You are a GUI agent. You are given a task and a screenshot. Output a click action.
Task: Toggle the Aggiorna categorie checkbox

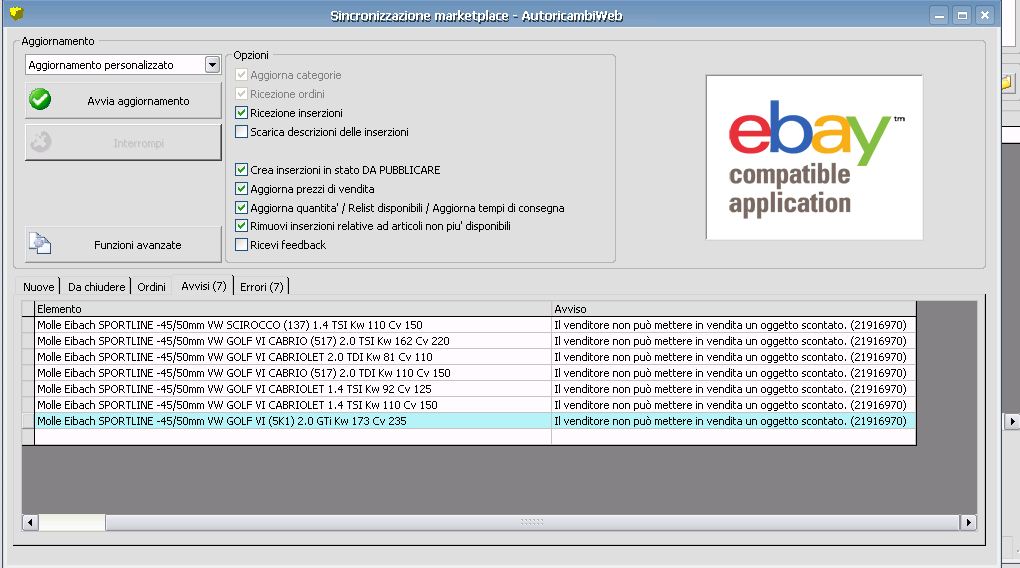click(x=241, y=75)
